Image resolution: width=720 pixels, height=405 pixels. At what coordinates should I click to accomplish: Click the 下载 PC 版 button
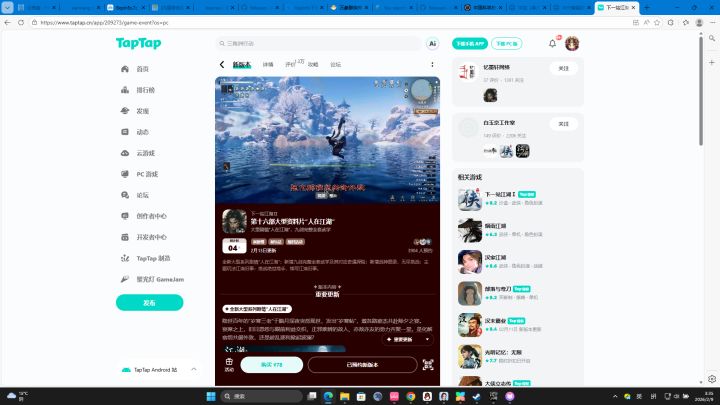(x=506, y=44)
